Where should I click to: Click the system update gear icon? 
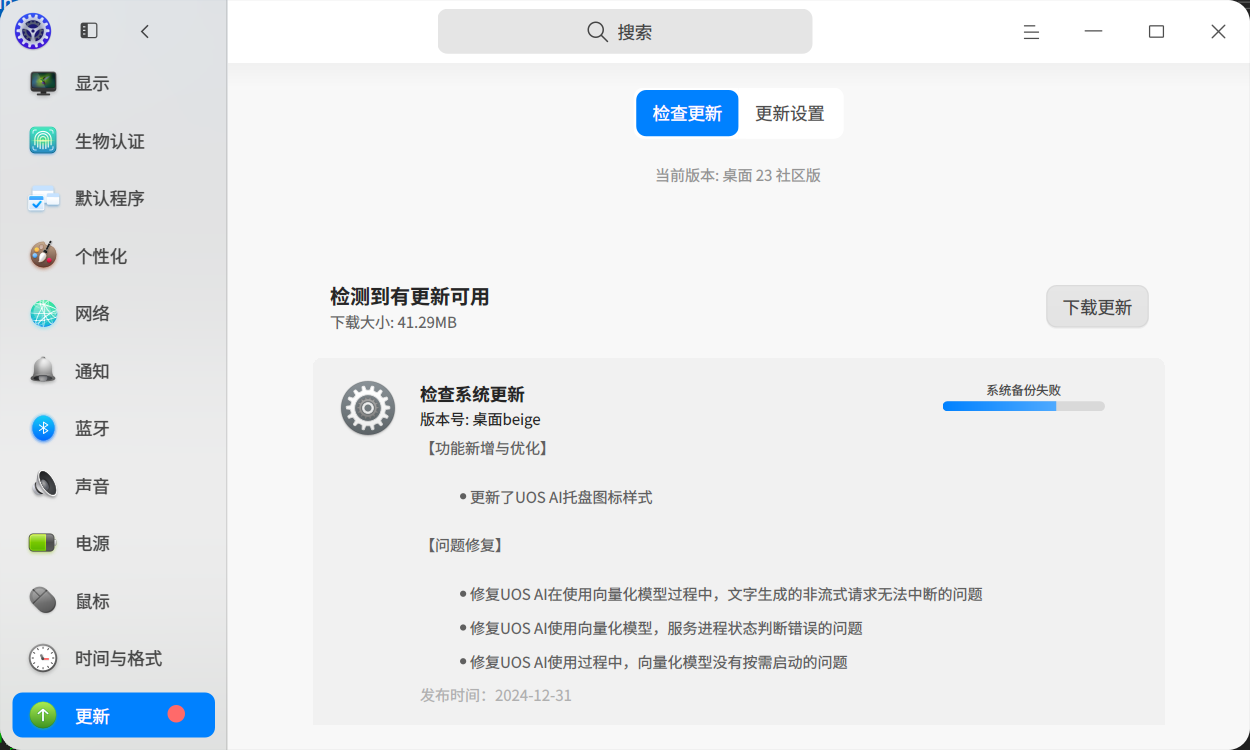[368, 408]
